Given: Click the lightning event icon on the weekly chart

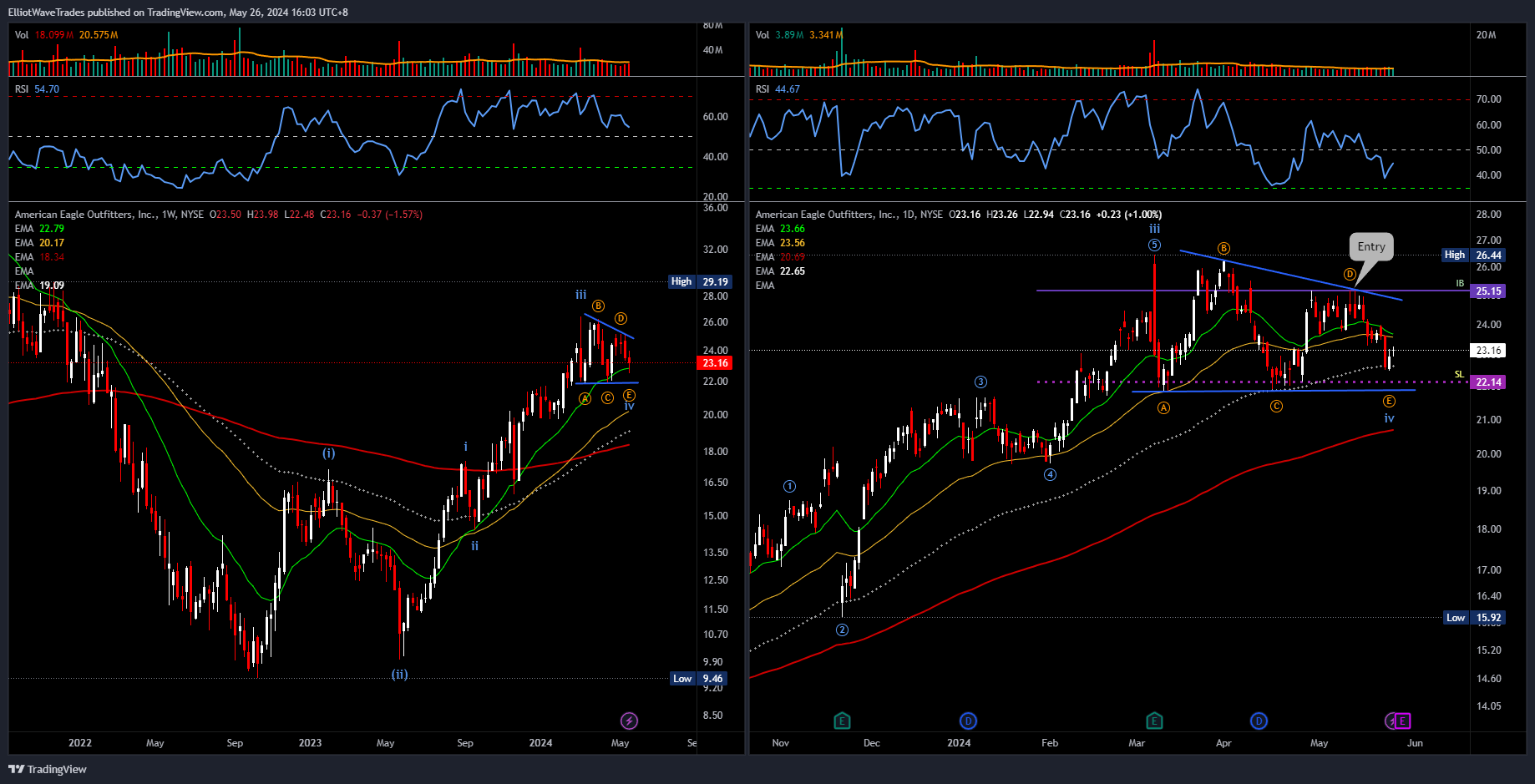Looking at the screenshot, I should (630, 721).
